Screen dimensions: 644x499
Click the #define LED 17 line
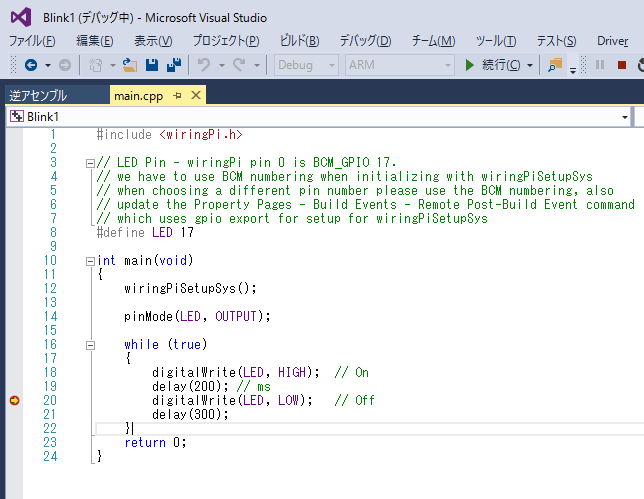tap(145, 232)
